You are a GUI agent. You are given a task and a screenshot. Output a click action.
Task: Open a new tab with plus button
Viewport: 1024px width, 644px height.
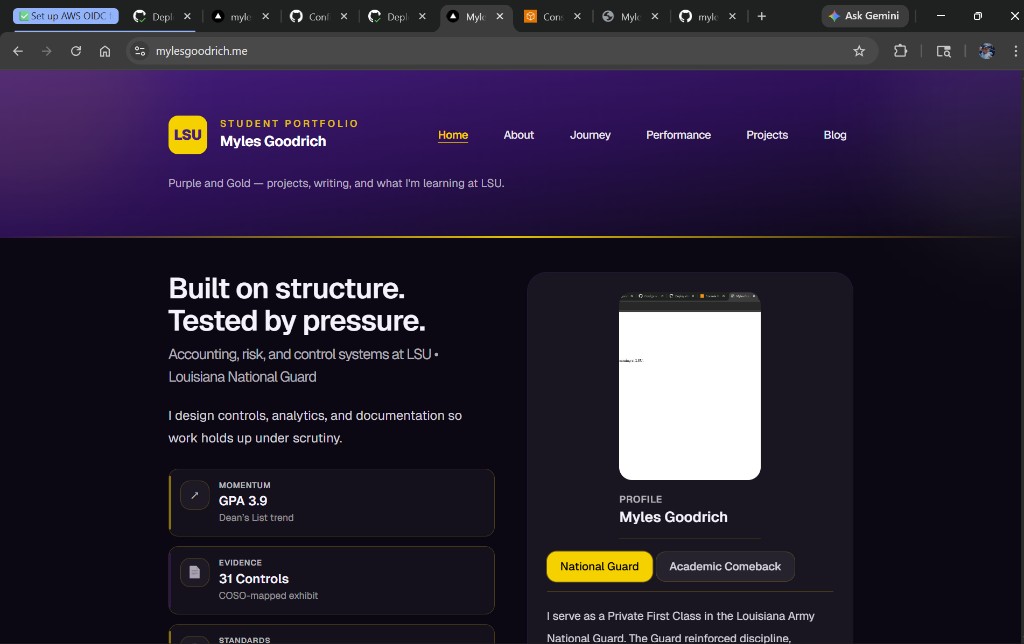point(762,16)
